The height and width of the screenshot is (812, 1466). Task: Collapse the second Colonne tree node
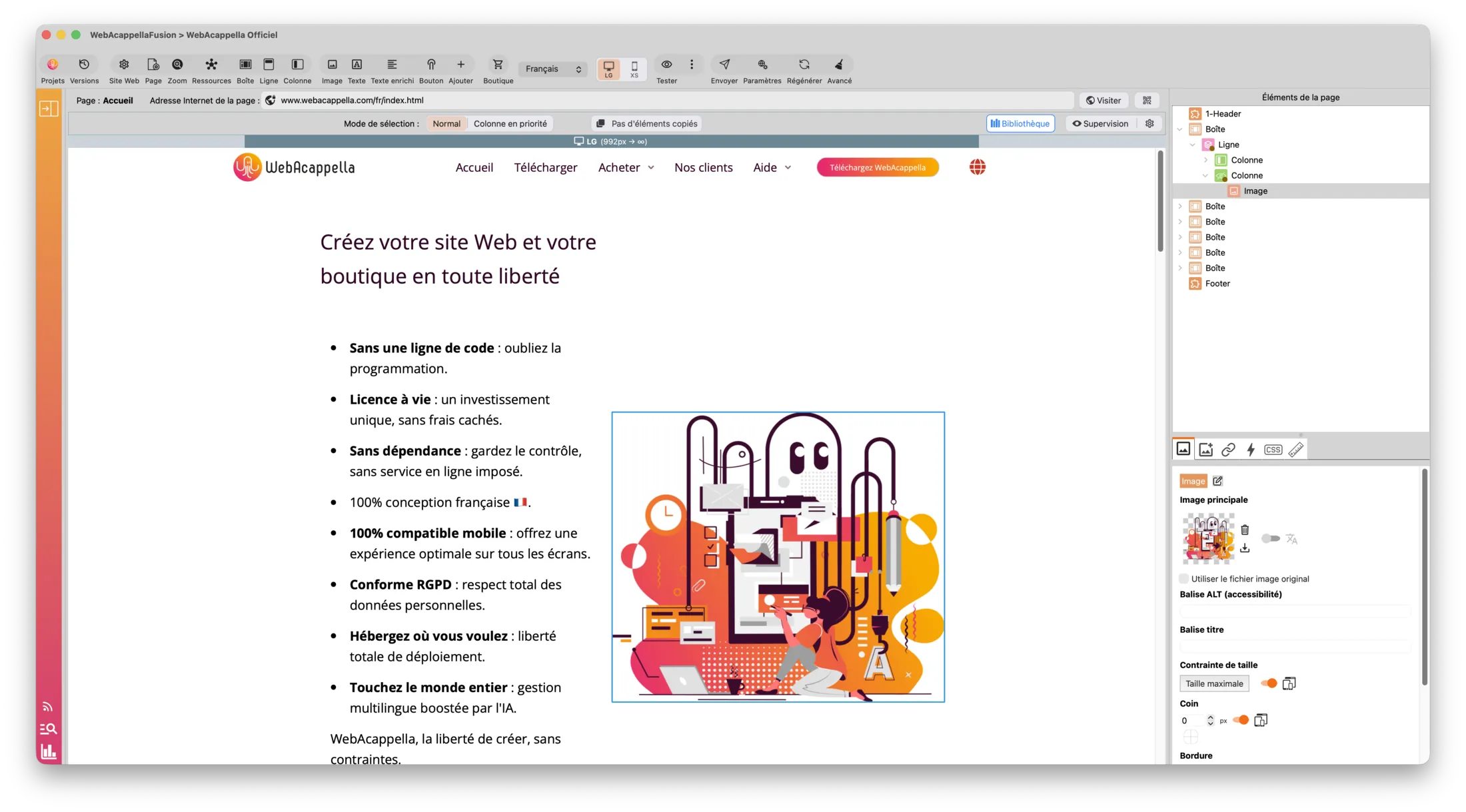click(x=1205, y=175)
